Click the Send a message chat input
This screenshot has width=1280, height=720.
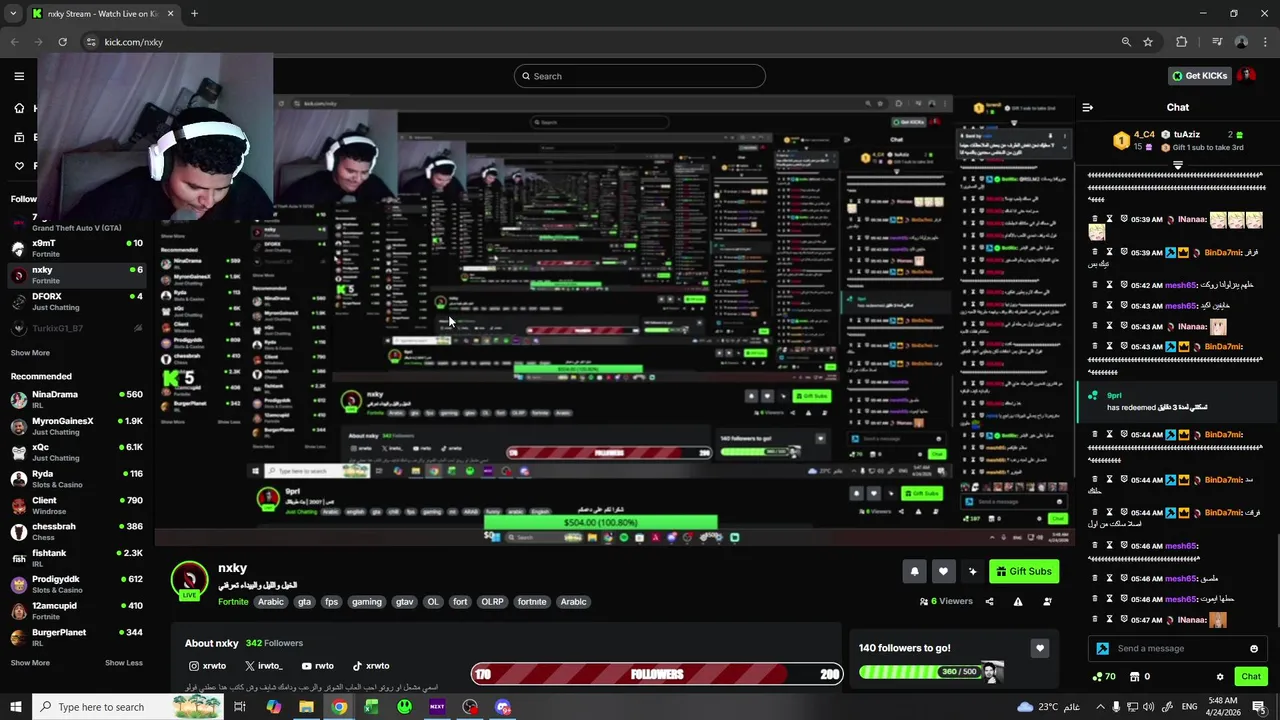click(x=1177, y=648)
